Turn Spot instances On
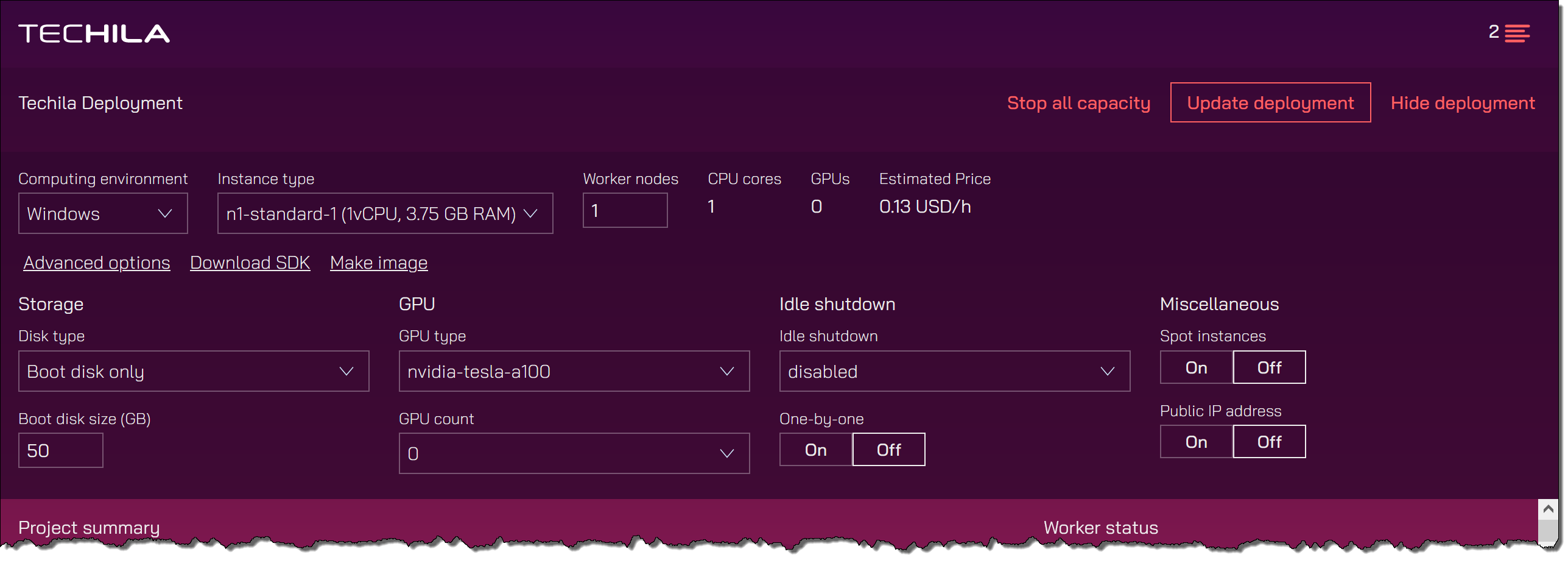The image size is (1568, 563). point(1196,367)
